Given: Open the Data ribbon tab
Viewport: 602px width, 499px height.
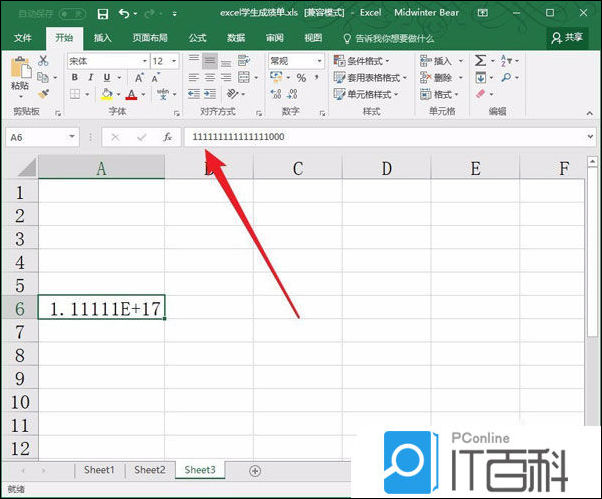Looking at the screenshot, I should pos(236,38).
